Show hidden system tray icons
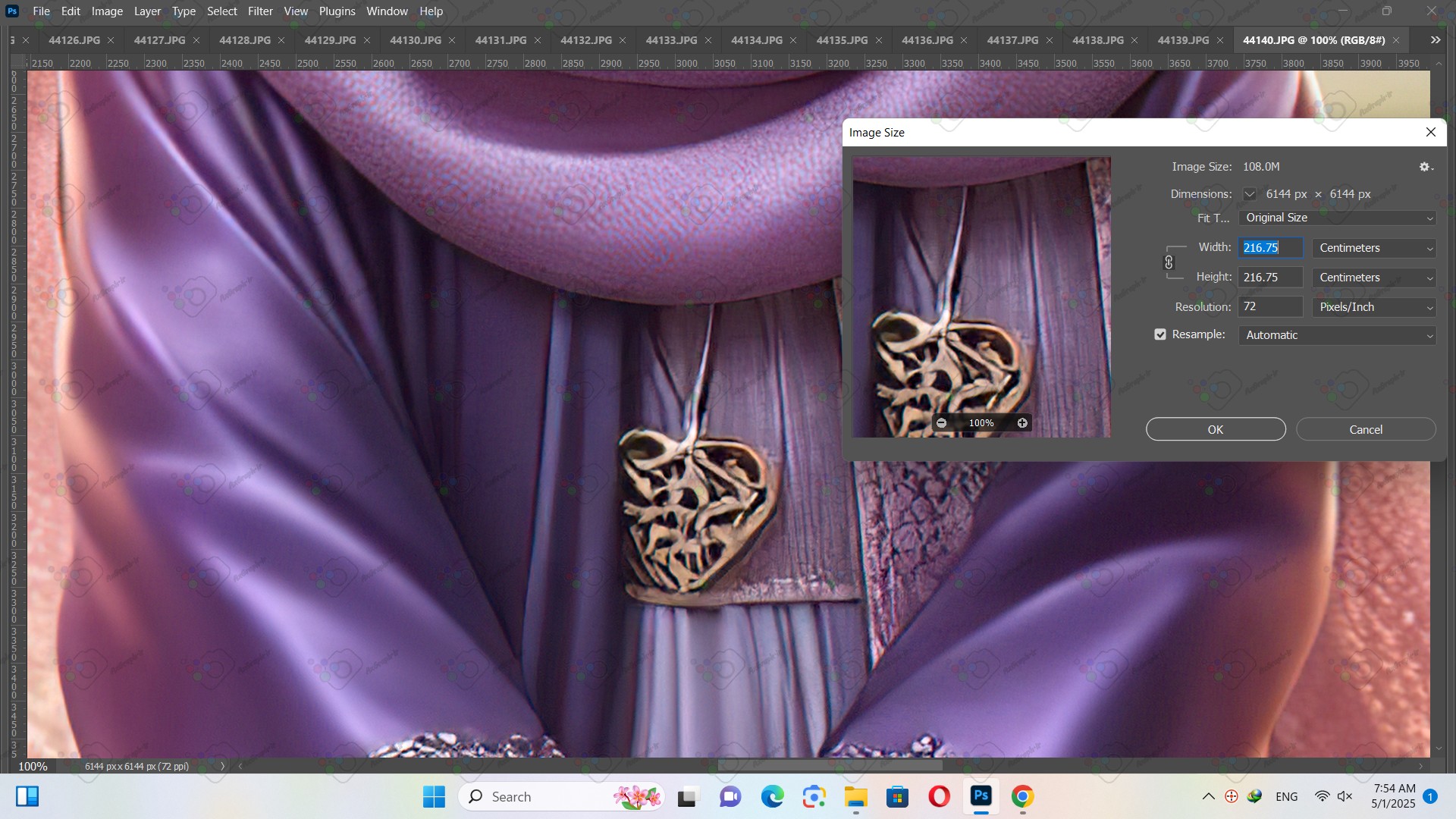1456x819 pixels. 1208,797
